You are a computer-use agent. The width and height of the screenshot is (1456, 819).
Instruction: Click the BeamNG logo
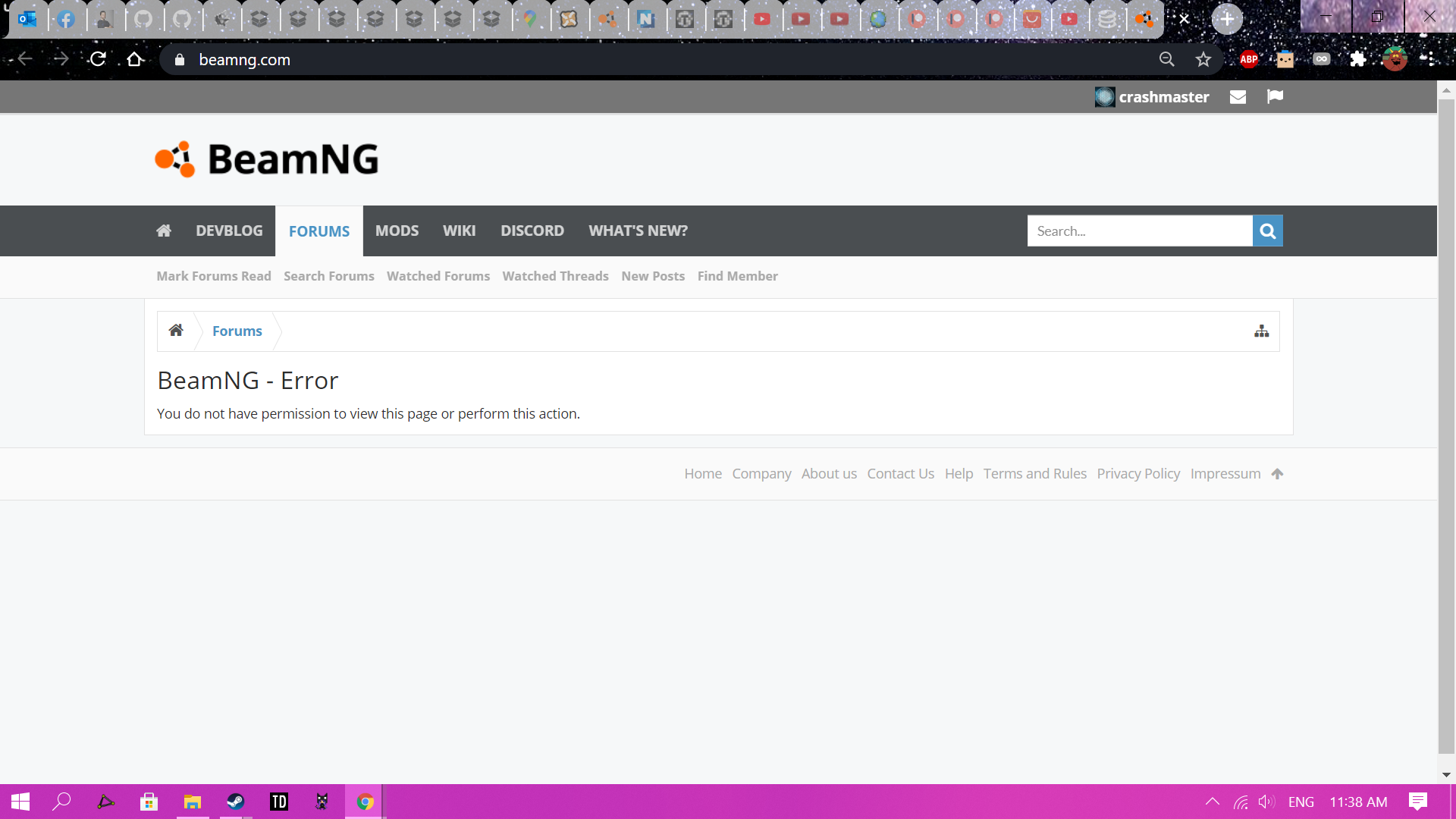click(267, 159)
